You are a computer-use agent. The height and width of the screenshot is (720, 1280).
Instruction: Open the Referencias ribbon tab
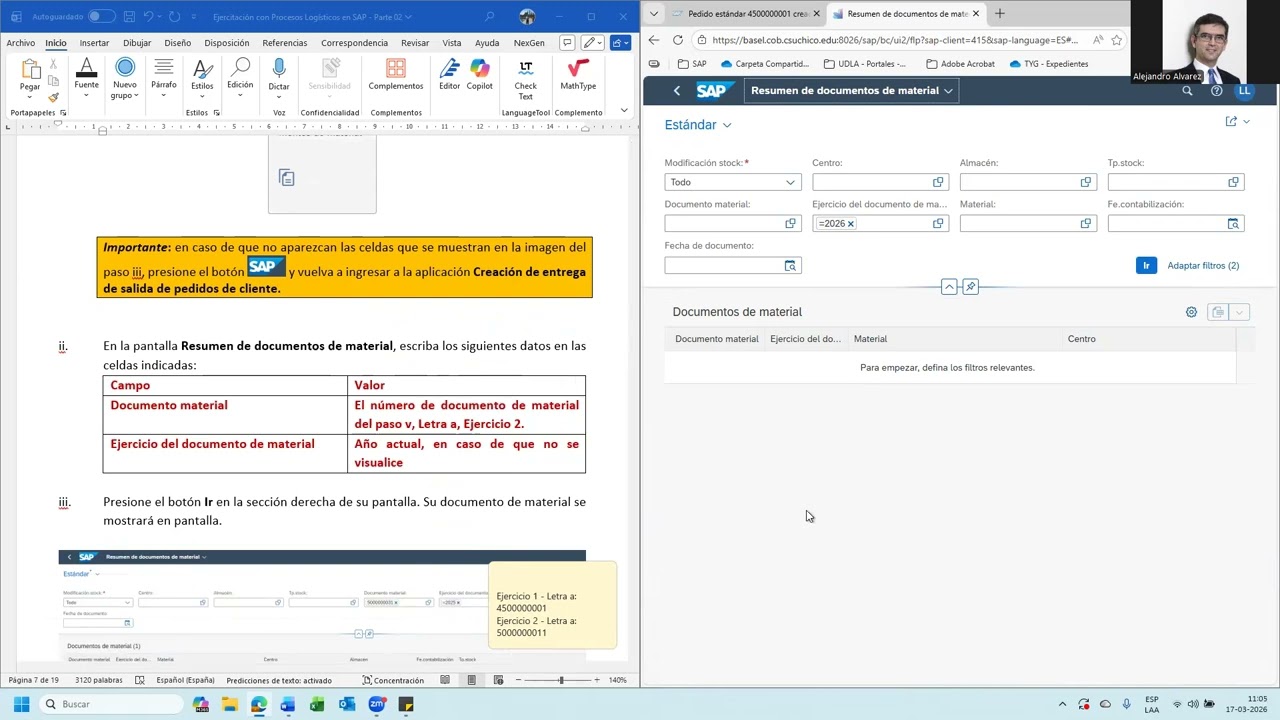pyautogui.click(x=285, y=43)
